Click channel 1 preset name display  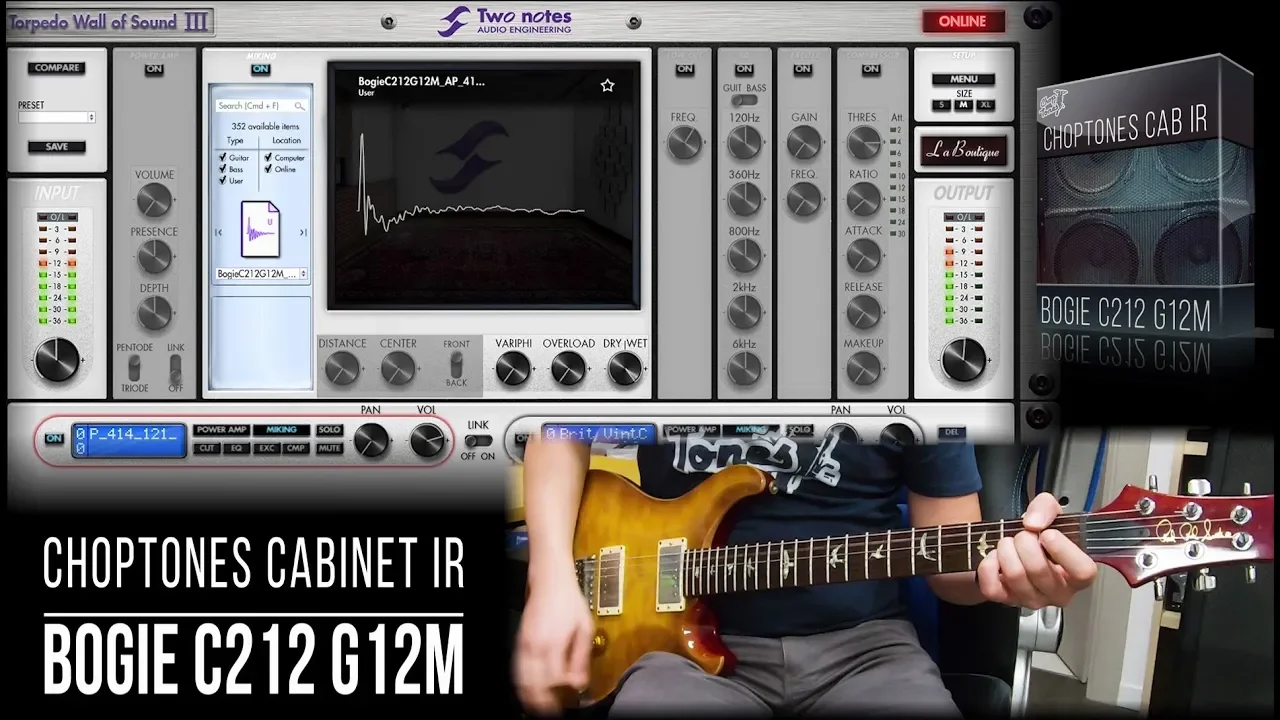129,441
